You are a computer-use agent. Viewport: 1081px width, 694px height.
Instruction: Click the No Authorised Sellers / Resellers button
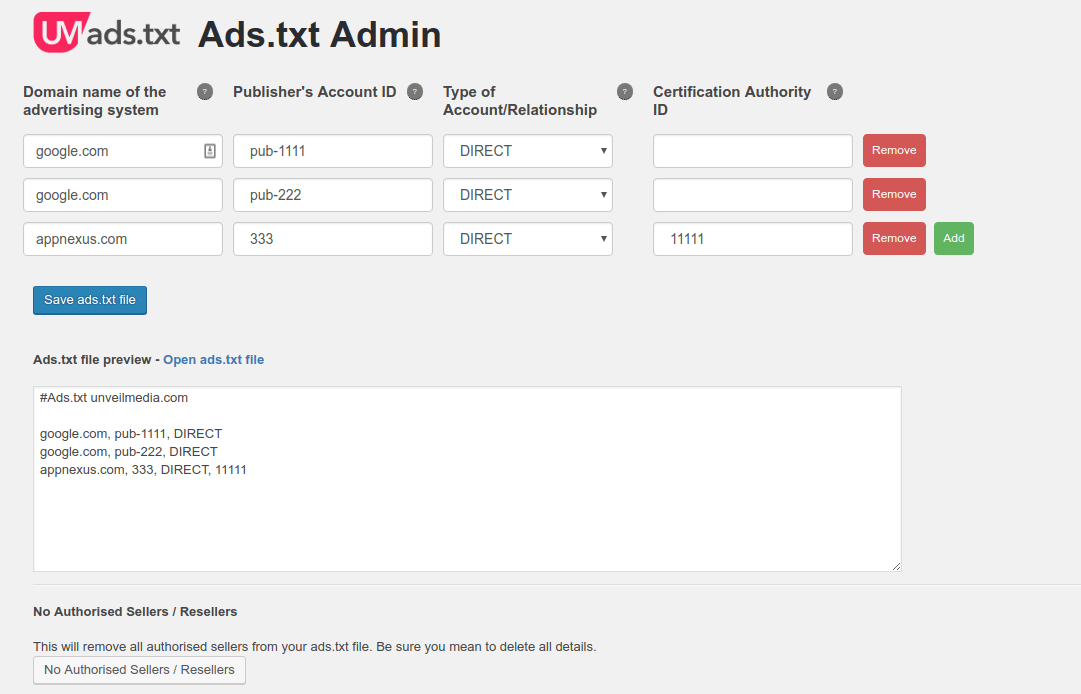[x=139, y=670]
